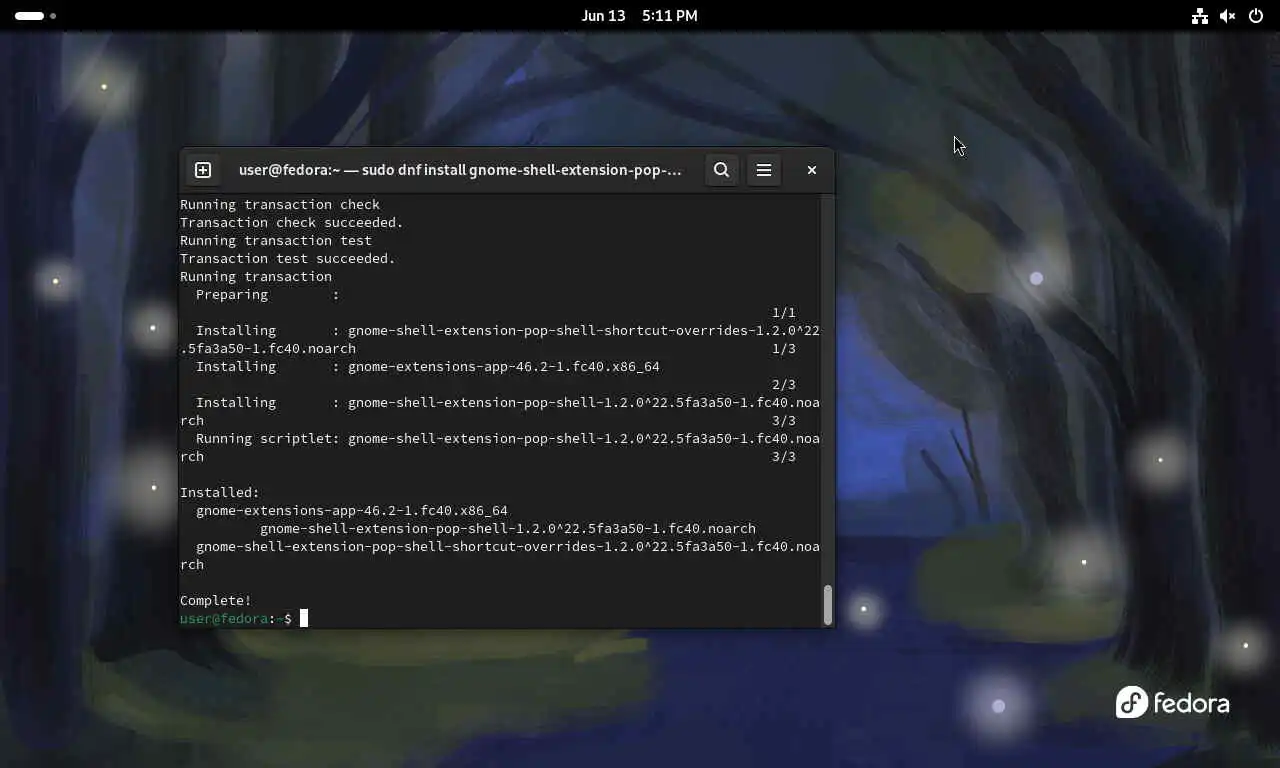Open the wired network status icon
Image resolution: width=1280 pixels, height=768 pixels.
(1199, 16)
